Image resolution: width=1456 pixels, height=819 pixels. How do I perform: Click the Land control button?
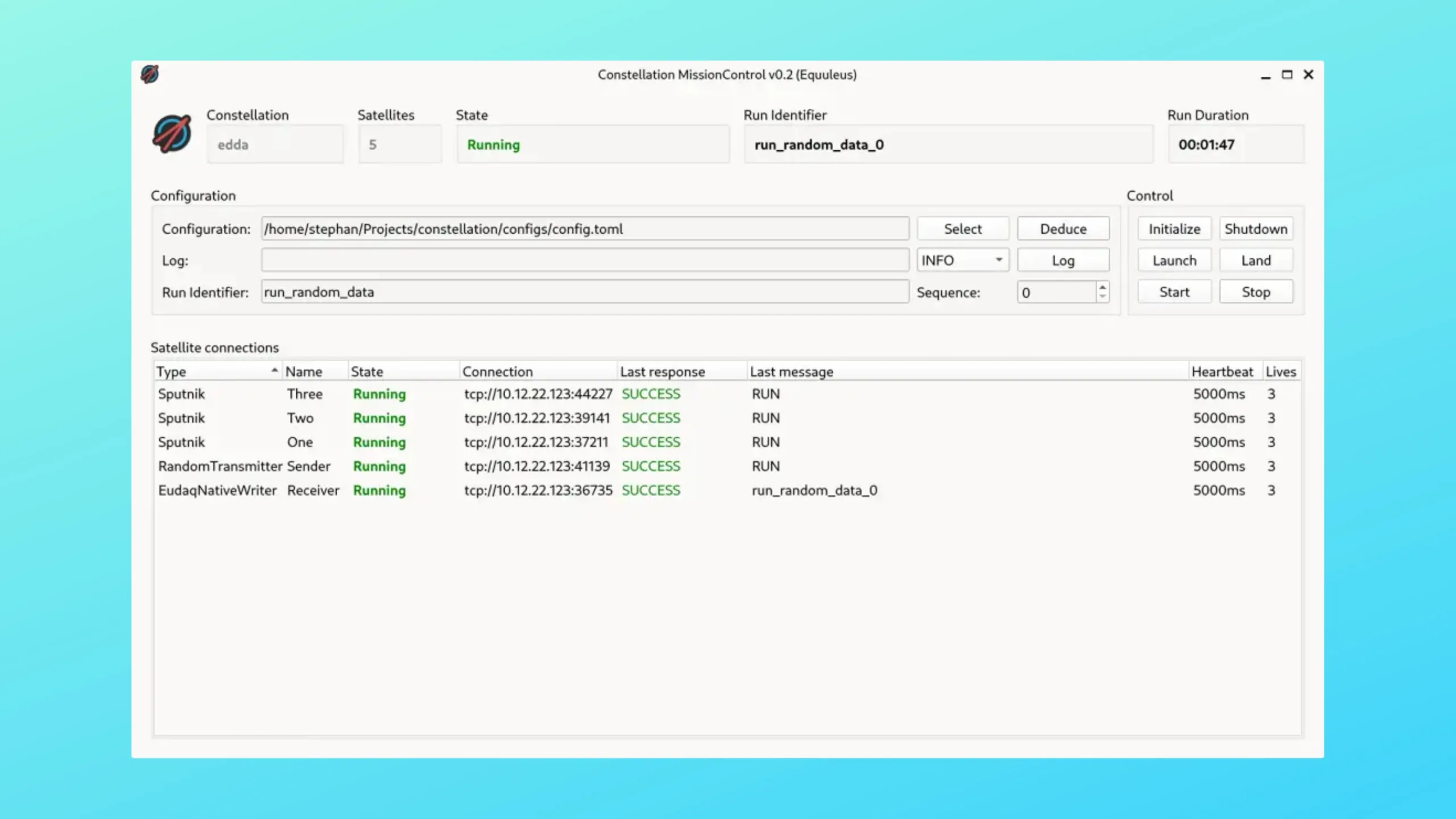click(x=1256, y=260)
